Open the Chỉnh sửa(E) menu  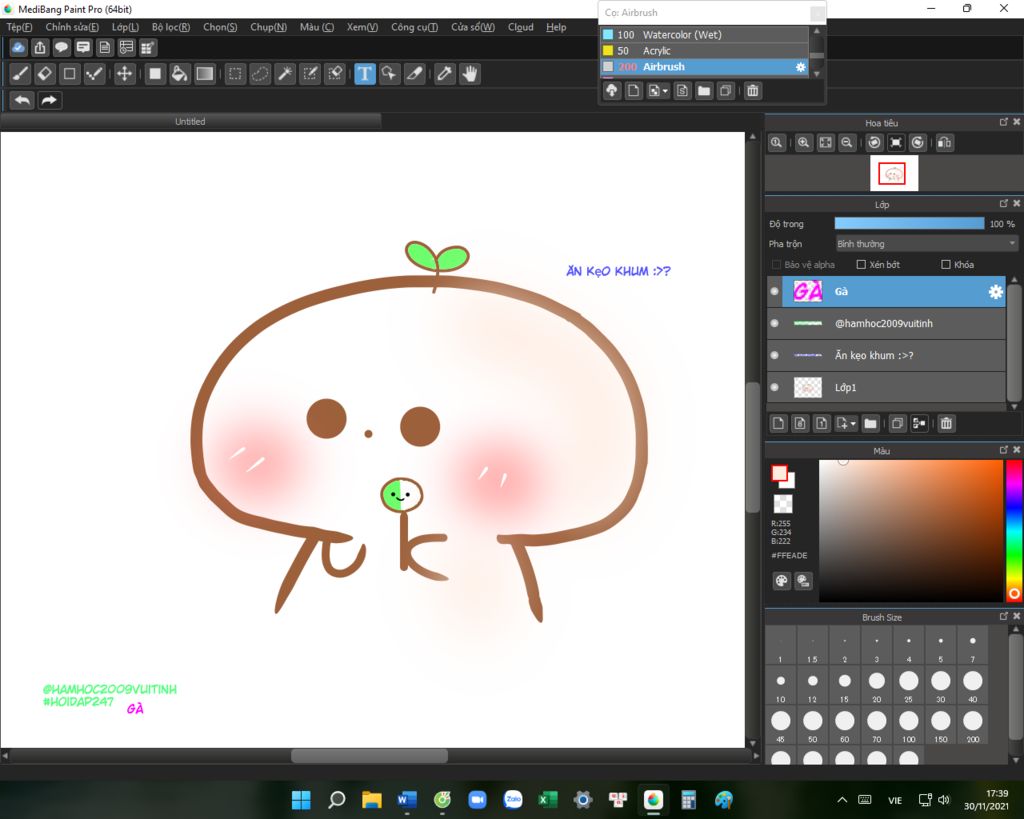72,27
